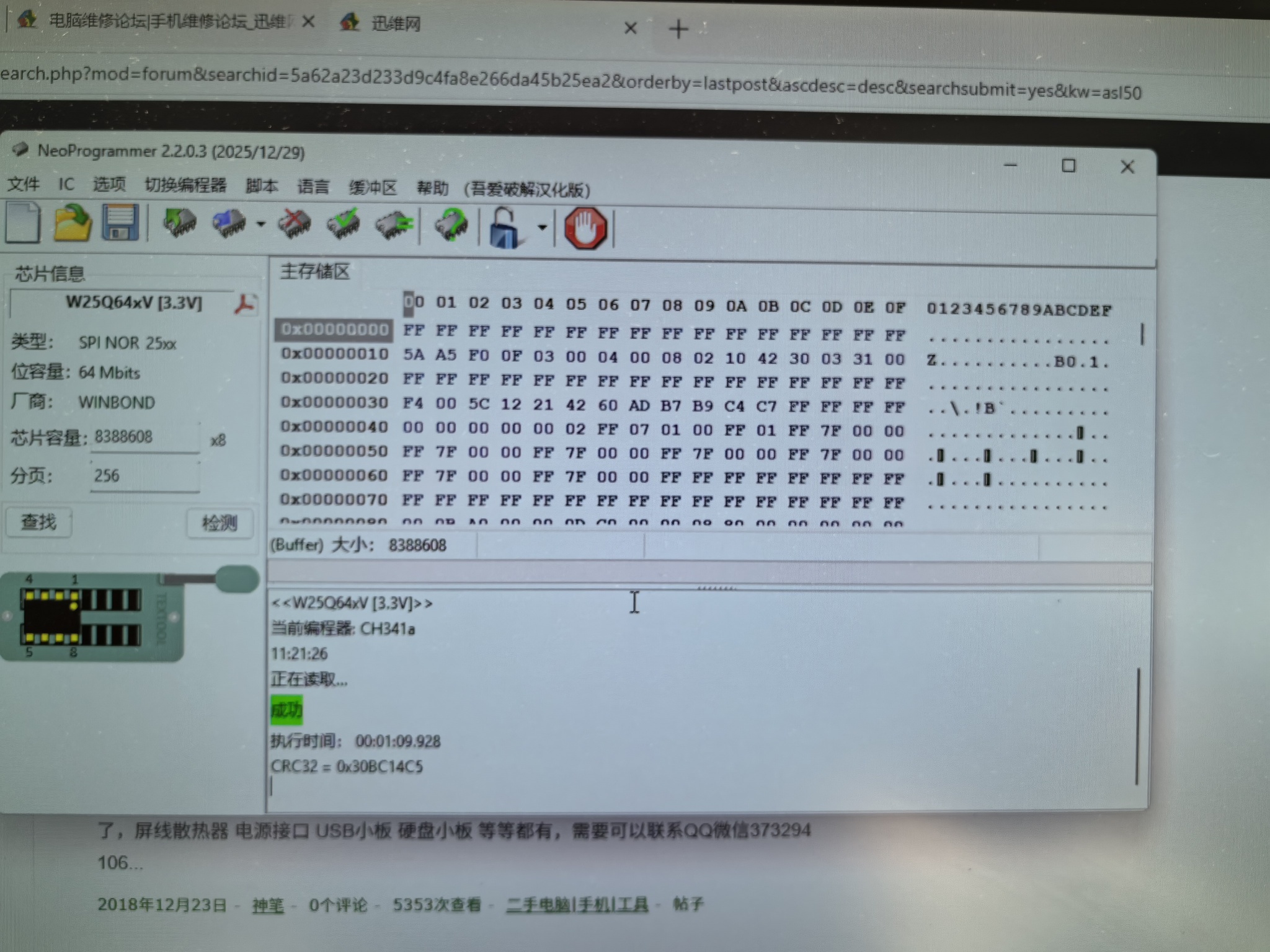Viewport: 1270px width, 952px height.
Task: Open the 文件 menu
Action: click(x=24, y=184)
